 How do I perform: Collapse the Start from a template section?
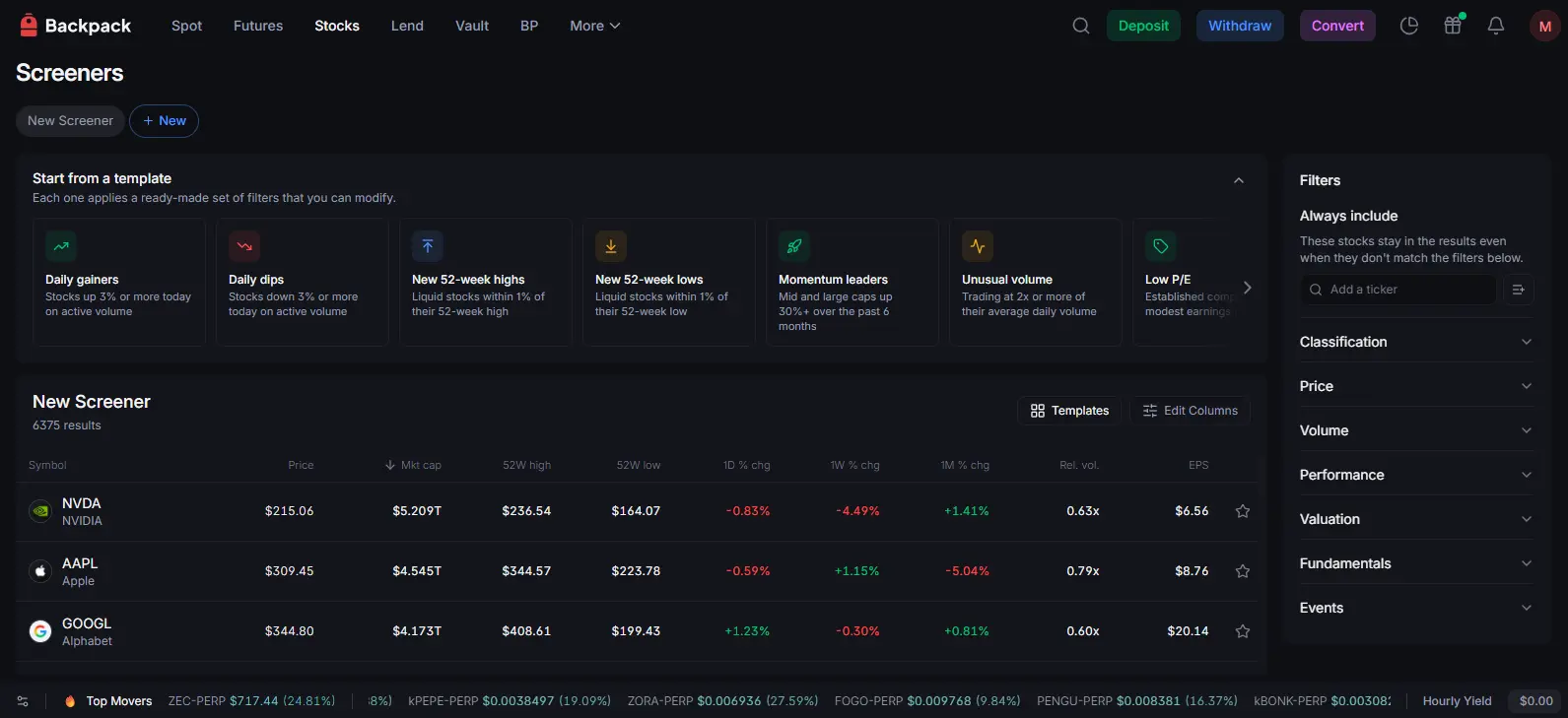1239,180
